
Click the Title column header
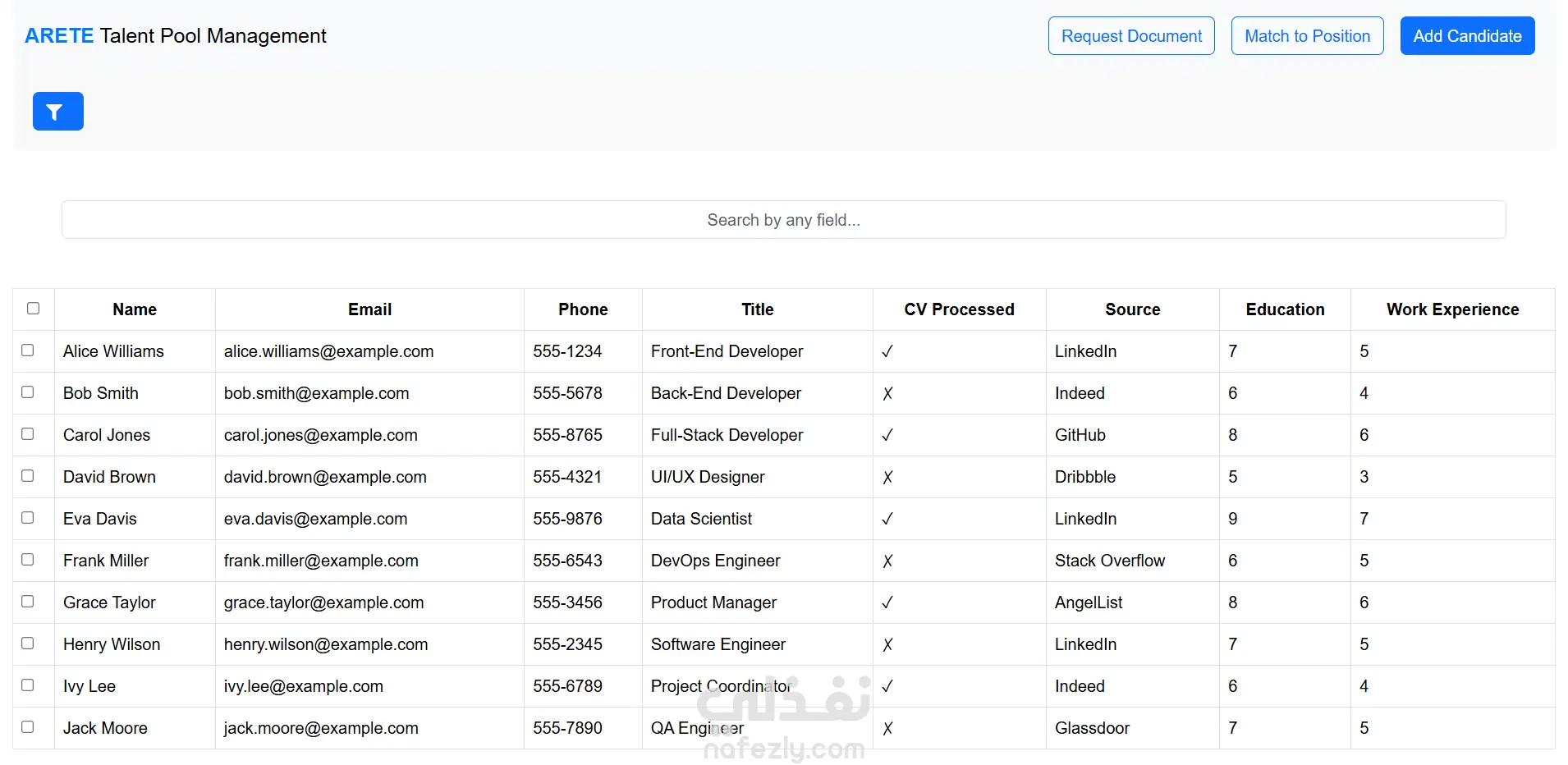757,309
